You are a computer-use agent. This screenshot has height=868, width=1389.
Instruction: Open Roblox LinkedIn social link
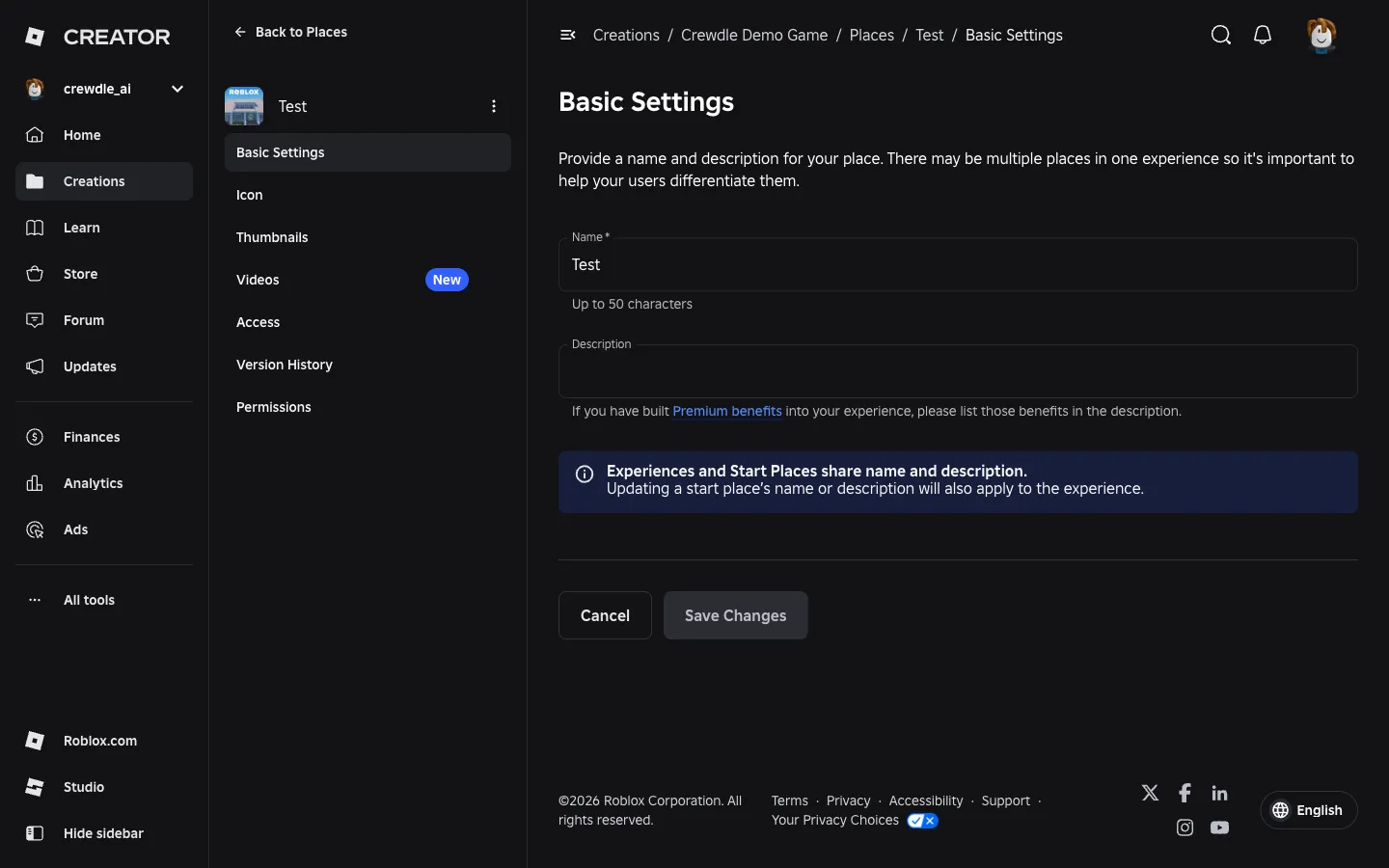1219,793
